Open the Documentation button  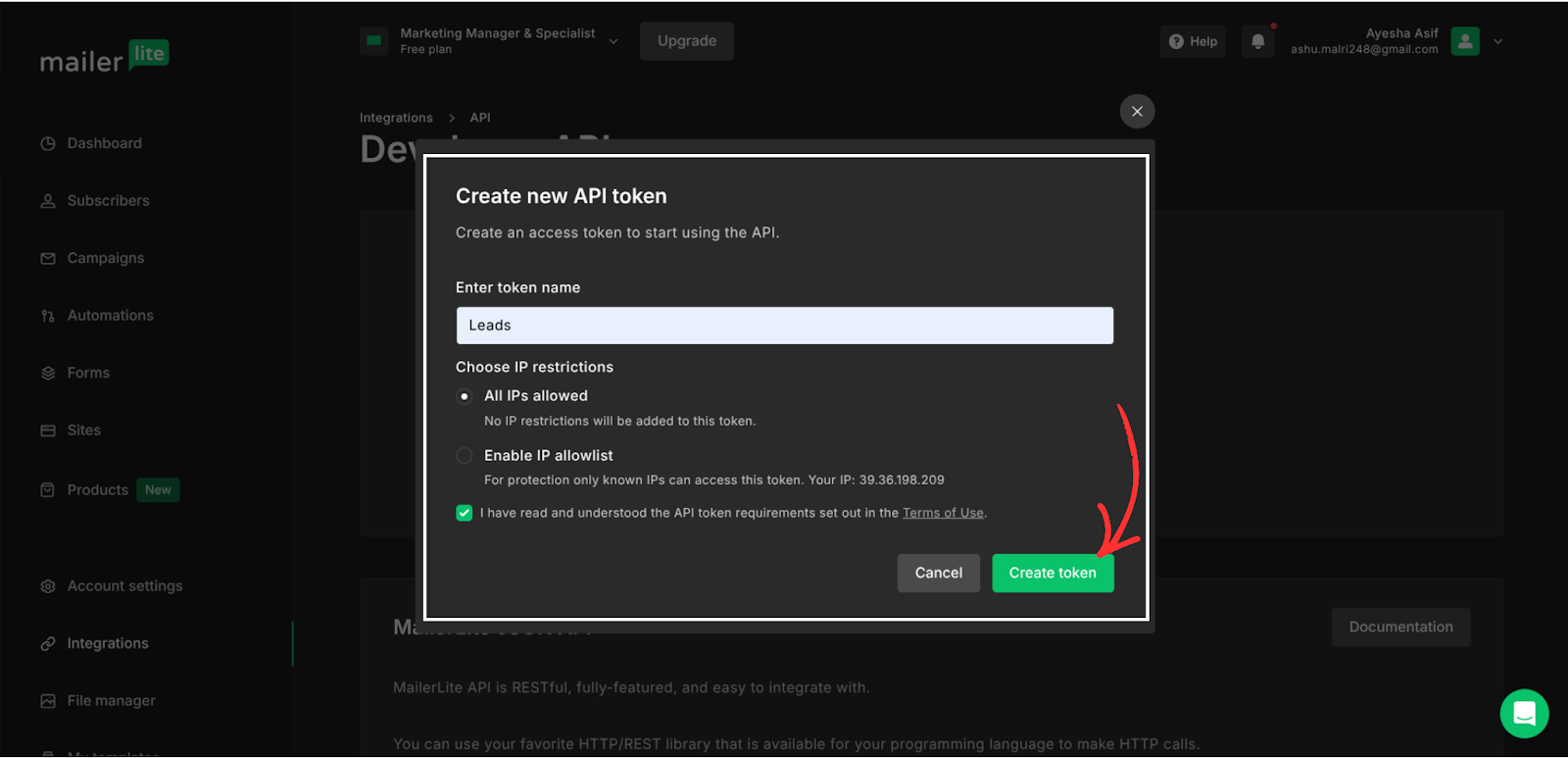click(x=1400, y=628)
